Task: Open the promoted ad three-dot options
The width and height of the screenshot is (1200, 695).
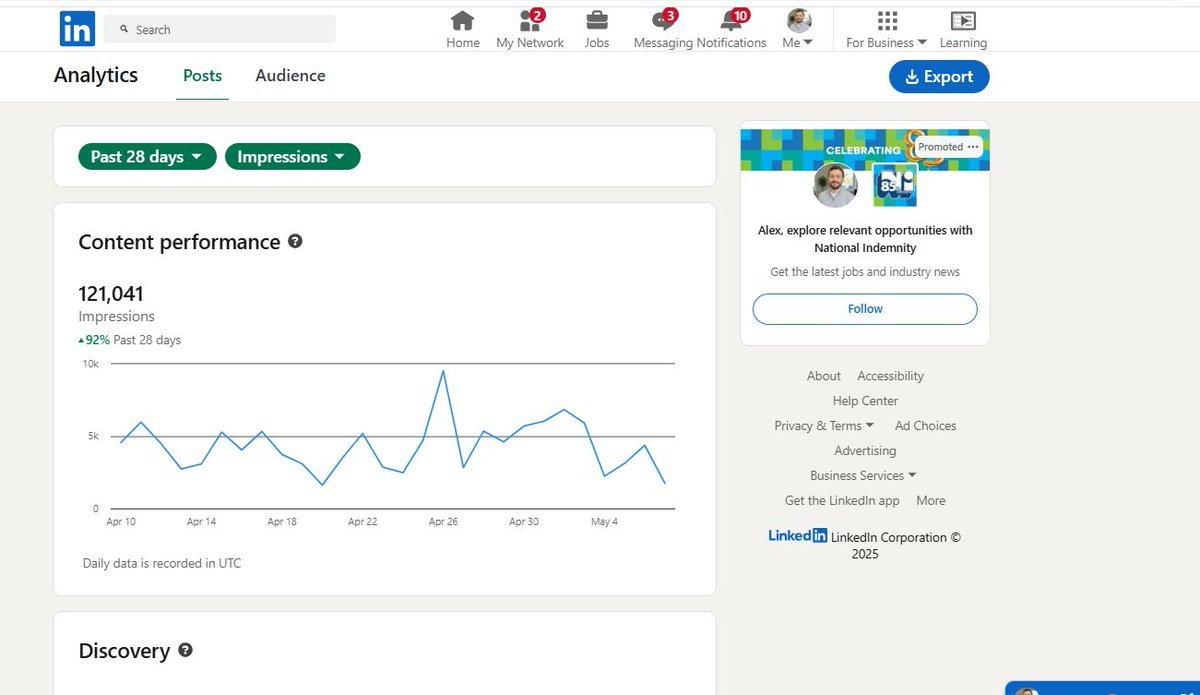Action: pyautogui.click(x=973, y=147)
